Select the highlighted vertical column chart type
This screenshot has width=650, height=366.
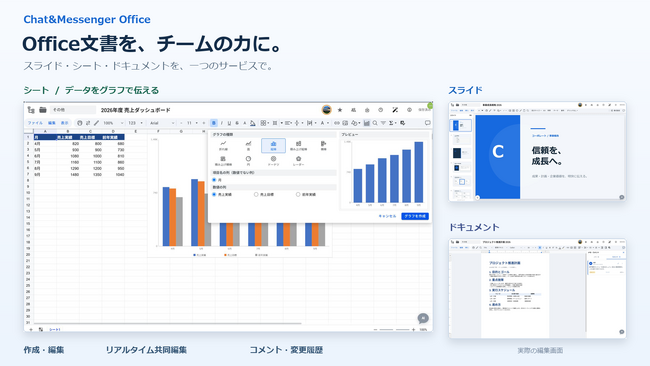tap(273, 145)
